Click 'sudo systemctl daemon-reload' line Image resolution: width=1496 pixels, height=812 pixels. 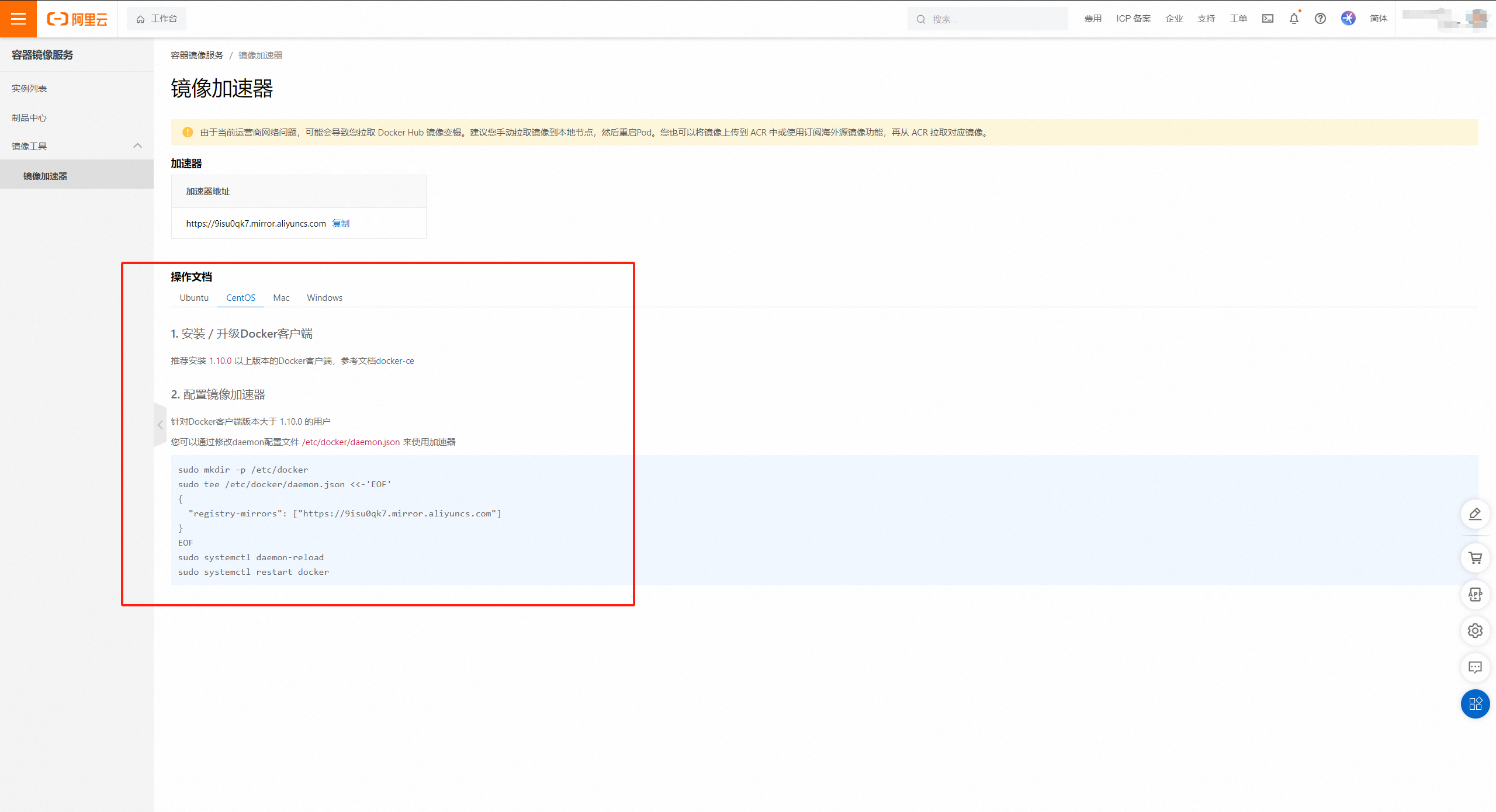tap(251, 557)
